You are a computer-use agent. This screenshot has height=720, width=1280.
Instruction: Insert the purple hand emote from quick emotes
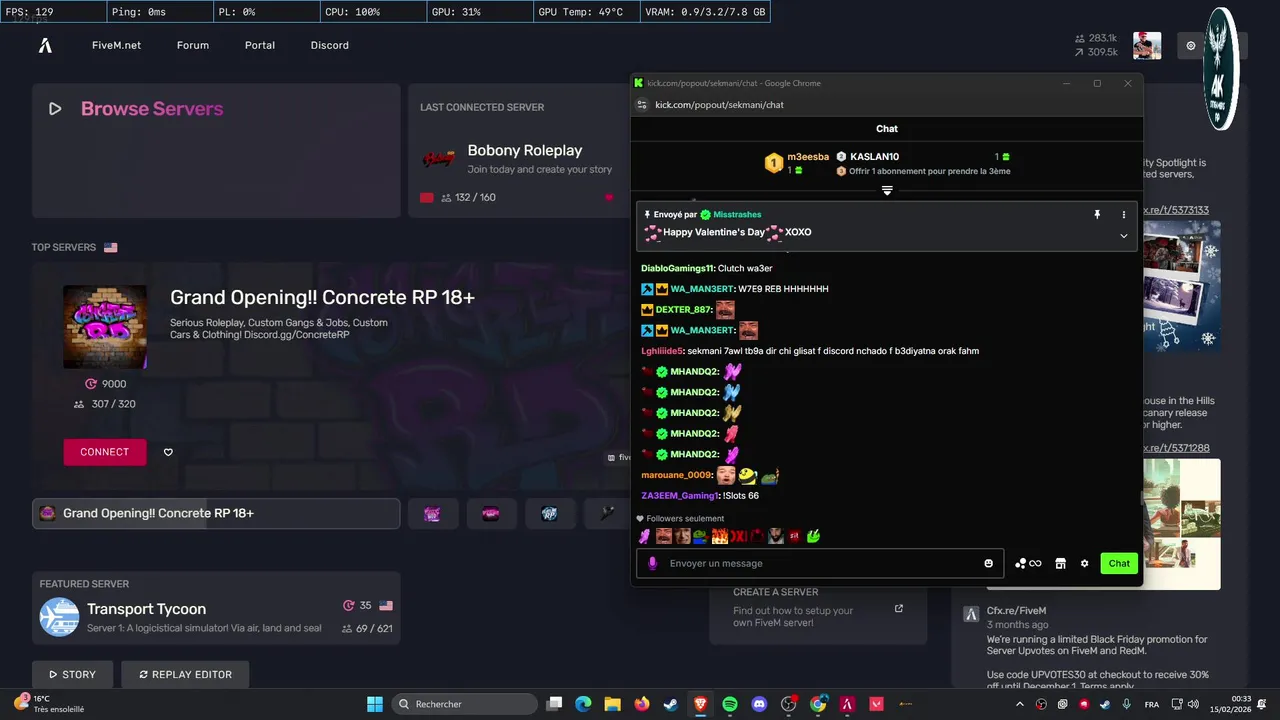645,537
